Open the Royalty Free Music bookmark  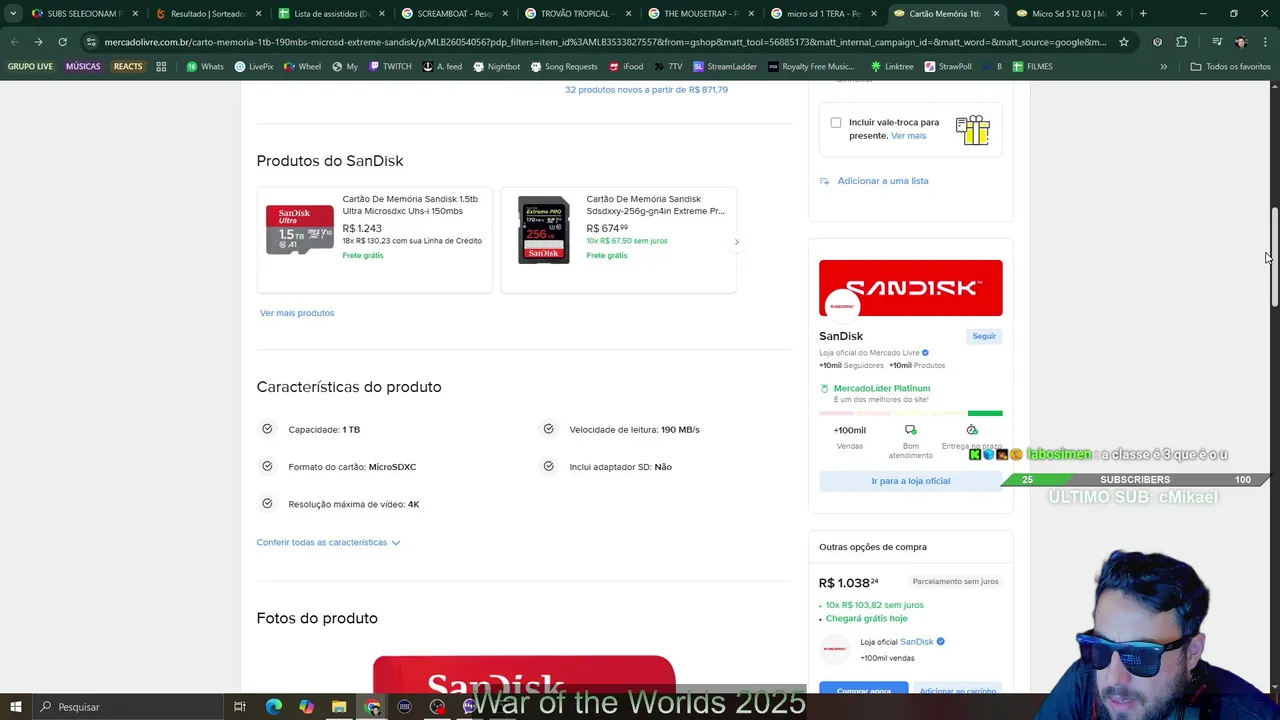[x=811, y=66]
